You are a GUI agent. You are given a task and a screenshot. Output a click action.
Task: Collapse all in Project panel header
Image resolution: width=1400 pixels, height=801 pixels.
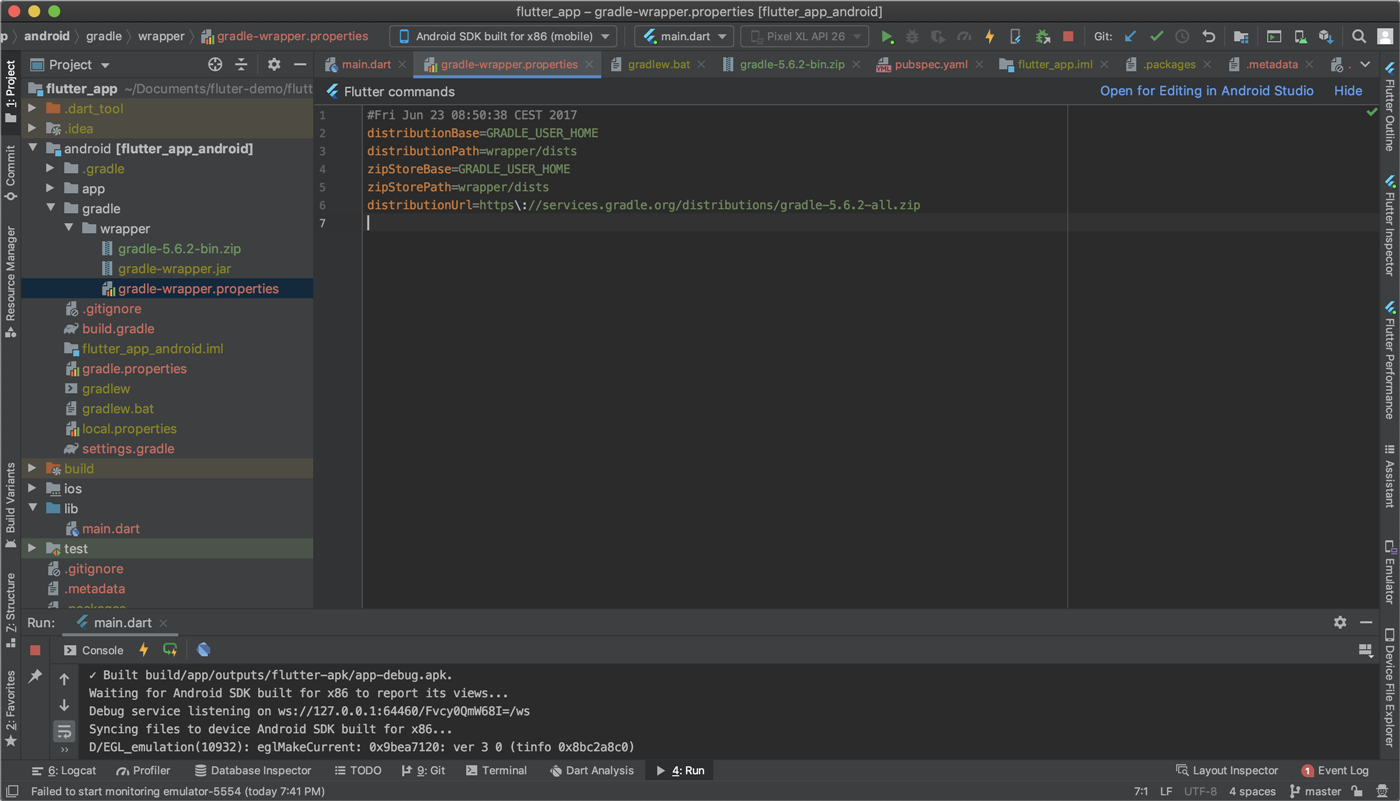coord(241,65)
